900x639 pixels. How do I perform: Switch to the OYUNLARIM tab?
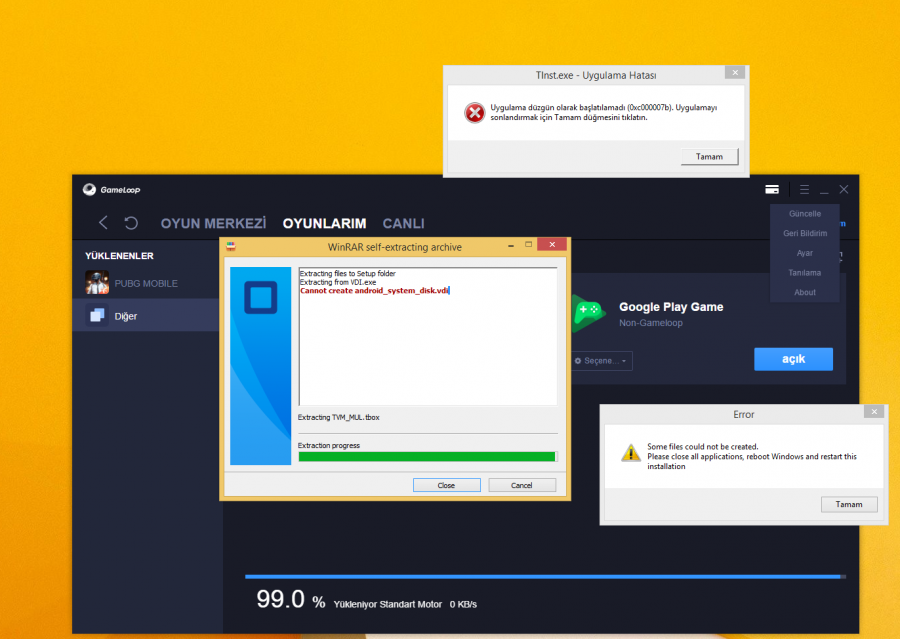pyautogui.click(x=324, y=223)
